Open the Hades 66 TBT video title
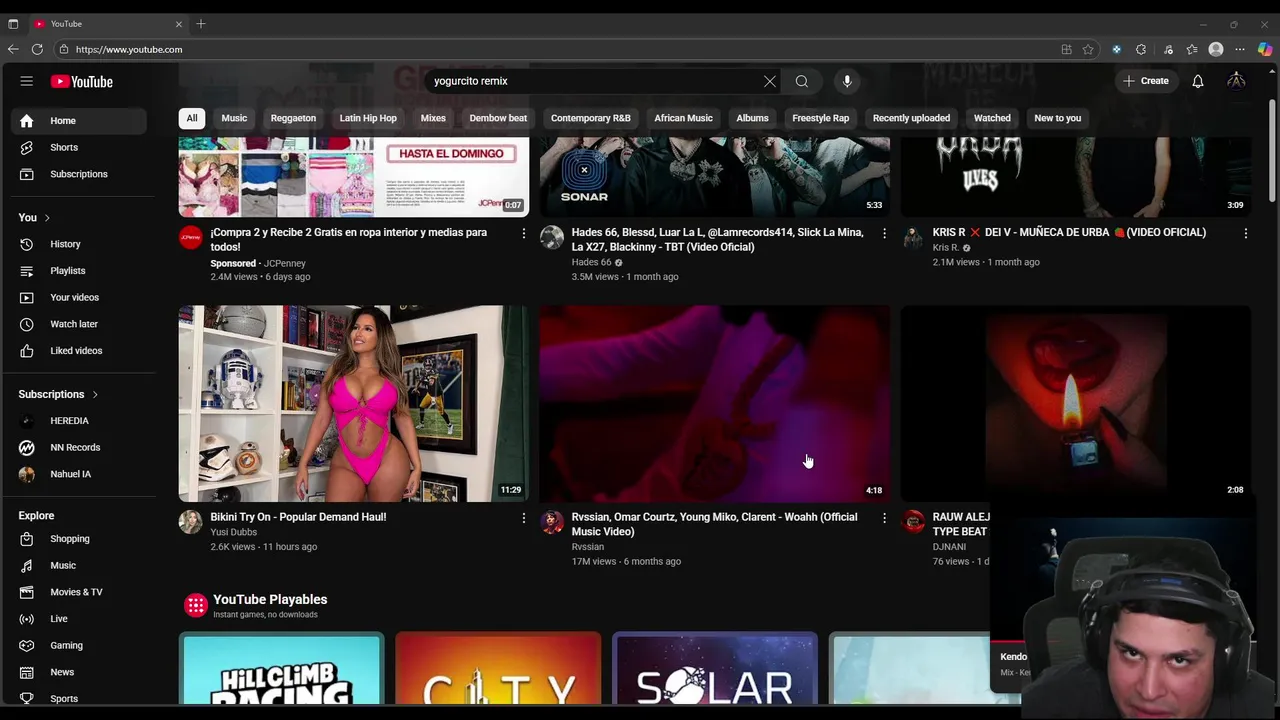The width and height of the screenshot is (1280, 720). pos(717,240)
